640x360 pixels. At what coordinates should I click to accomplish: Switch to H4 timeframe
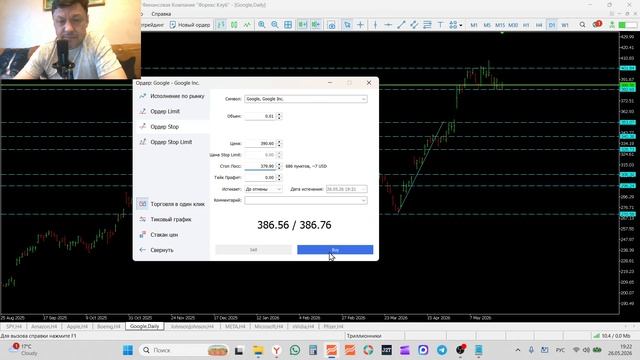(x=539, y=25)
